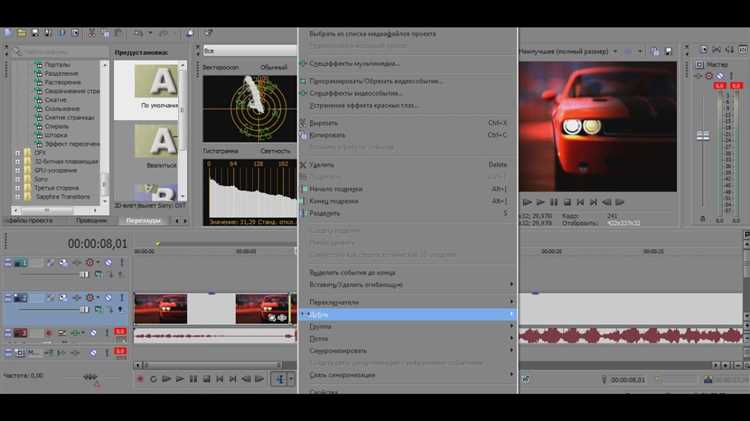This screenshot has height=421, width=750.
Task: Pause playback from the timeline transport bar
Action: [x=193, y=379]
